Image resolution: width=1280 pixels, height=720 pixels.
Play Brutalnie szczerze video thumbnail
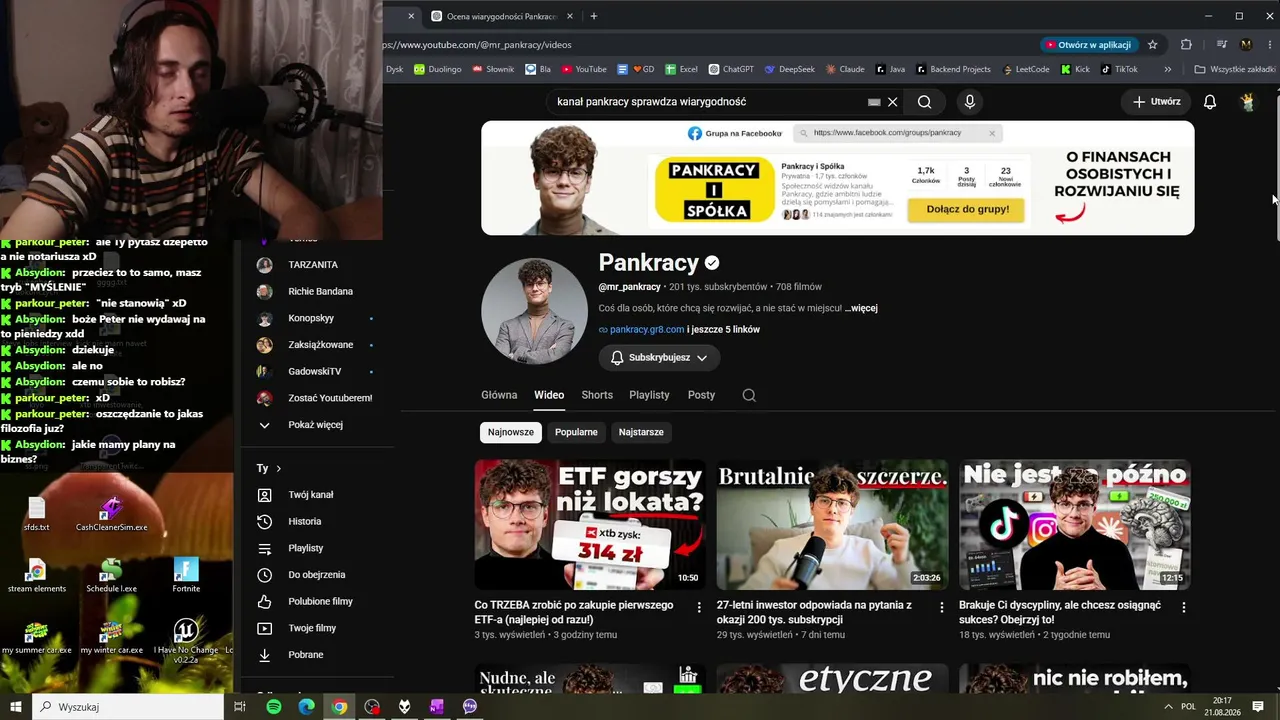coord(832,525)
